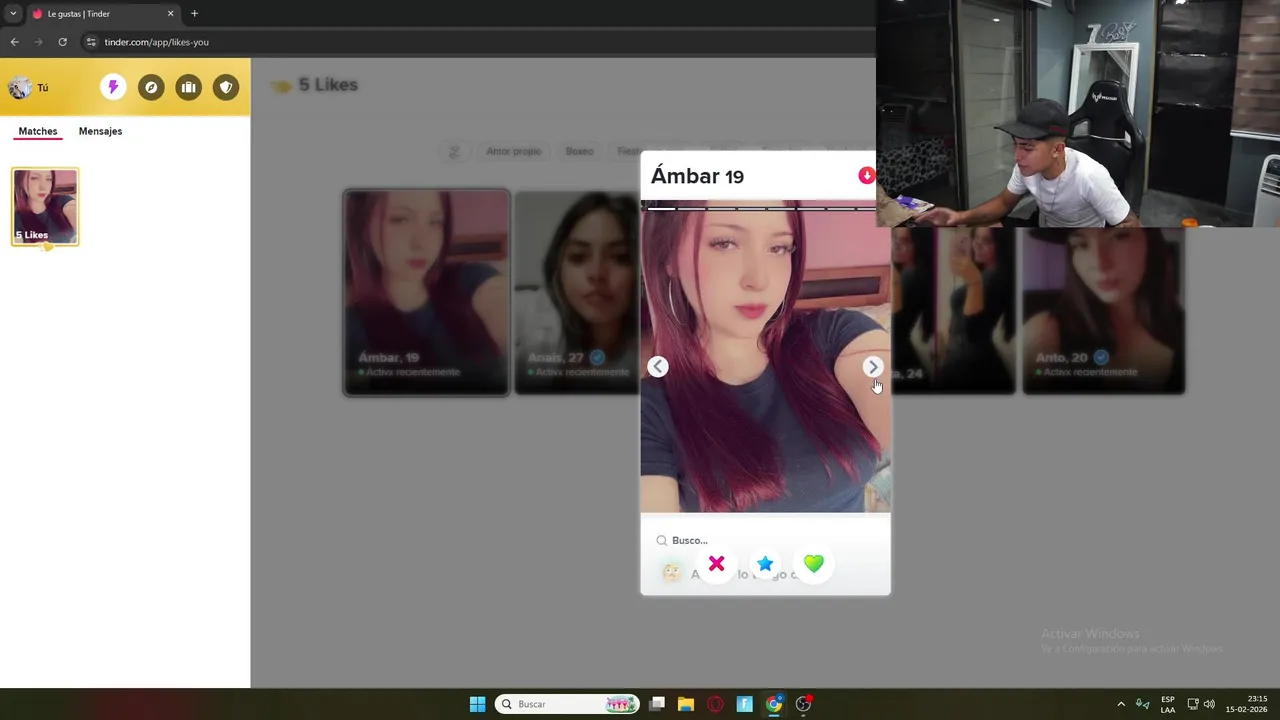This screenshot has width=1280, height=720.
Task: Click the Boost lightning bolt icon
Action: coord(113,87)
